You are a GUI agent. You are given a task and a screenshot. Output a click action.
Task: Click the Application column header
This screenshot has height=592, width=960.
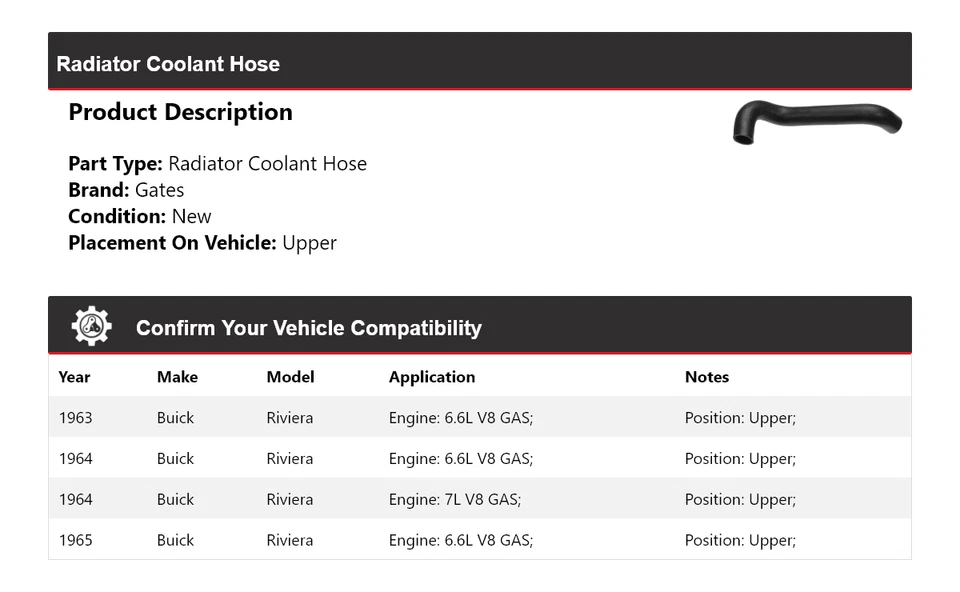pos(431,377)
